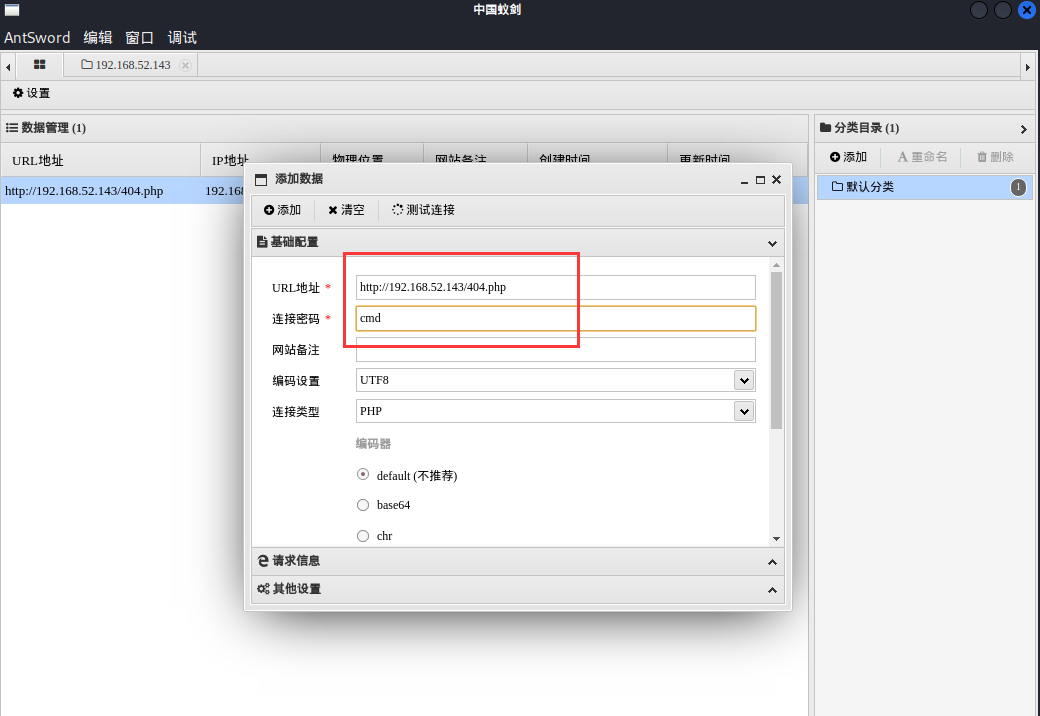Open the 调试 menu
Image resolution: width=1040 pixels, height=716 pixels.
(182, 38)
